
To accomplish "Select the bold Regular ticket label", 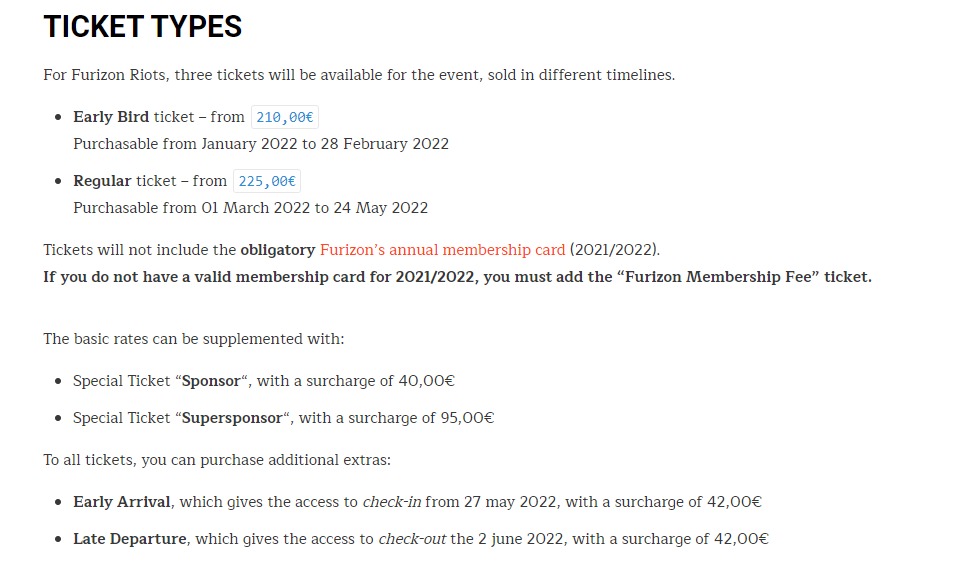I will (x=102, y=181).
